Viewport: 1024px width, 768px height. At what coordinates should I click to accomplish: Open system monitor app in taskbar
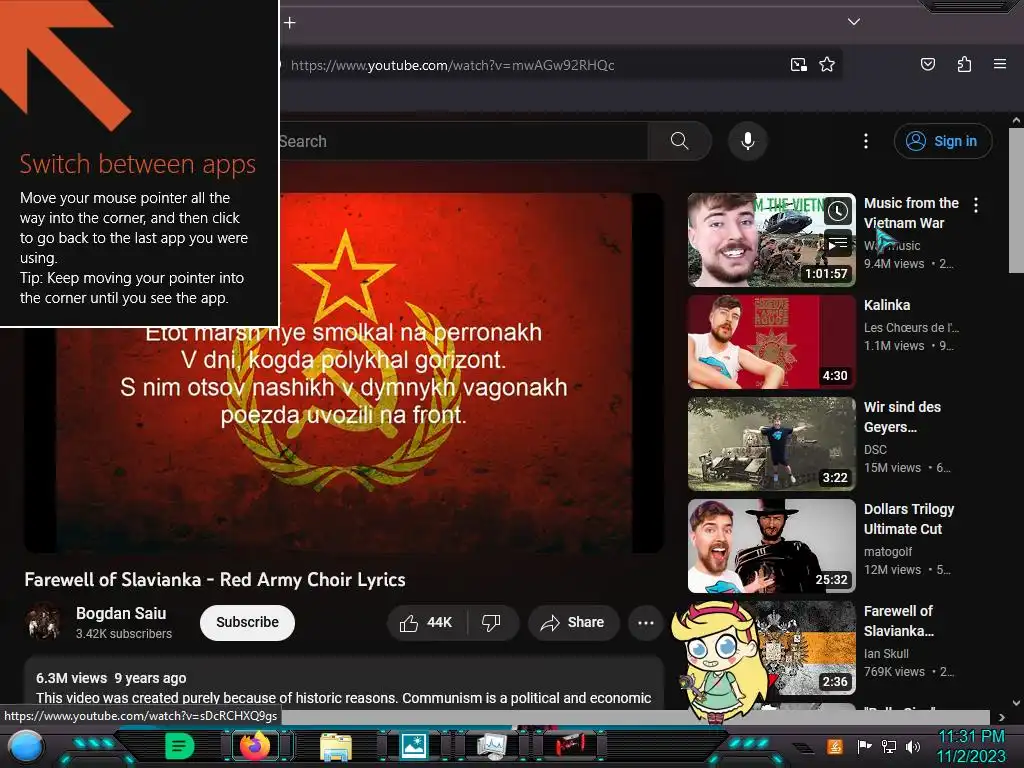491,746
